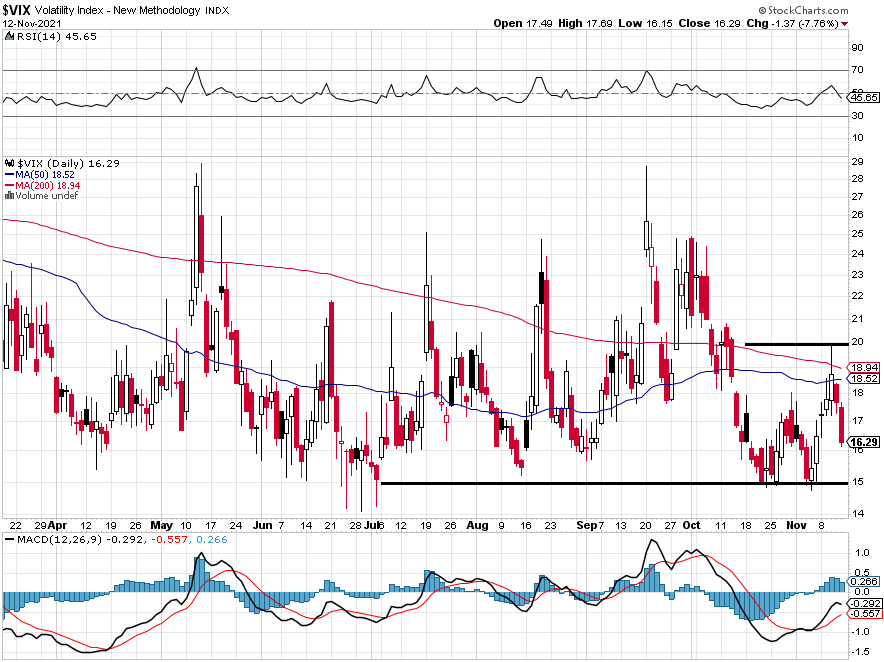Click the RSI(14) 45.65 label

(56, 37)
